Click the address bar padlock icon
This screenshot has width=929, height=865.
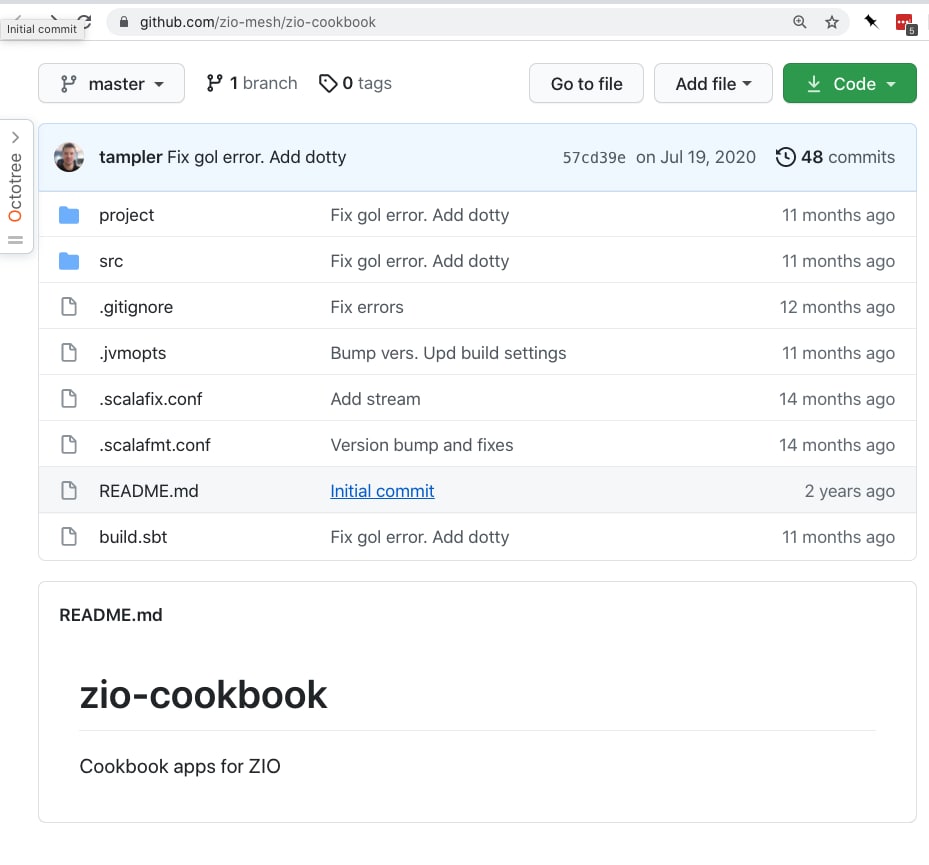(x=123, y=22)
